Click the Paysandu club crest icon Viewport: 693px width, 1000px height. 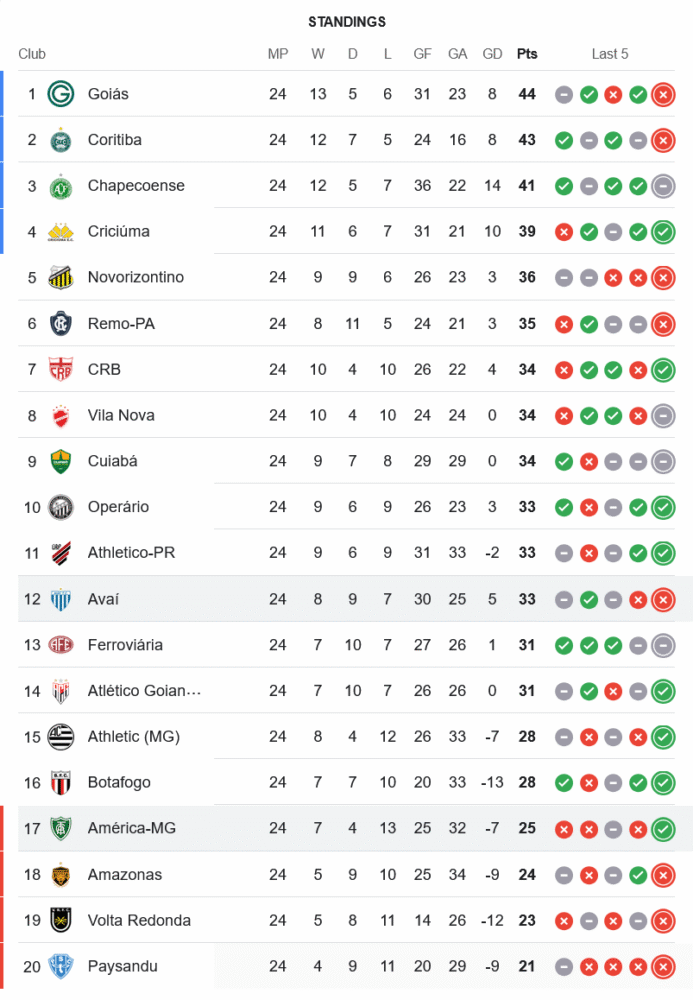61,967
